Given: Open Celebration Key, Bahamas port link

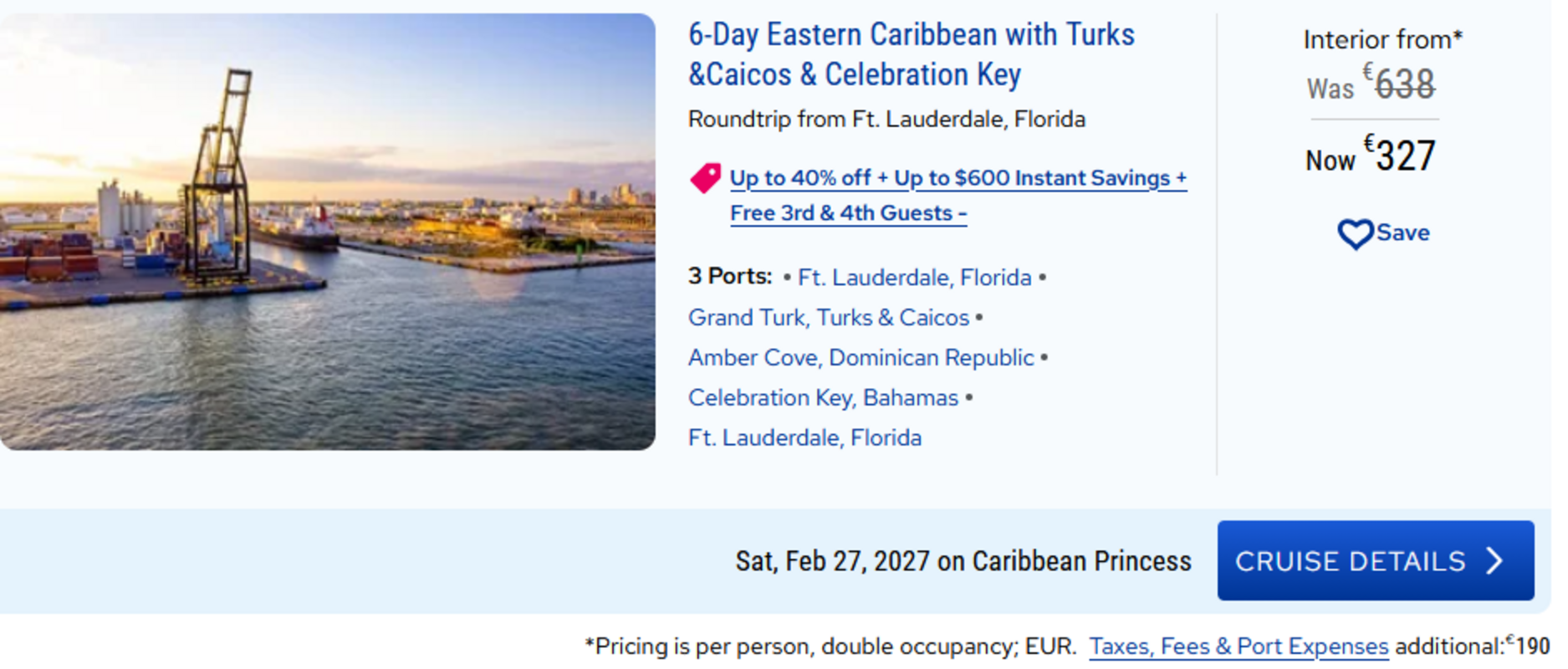Looking at the screenshot, I should (823, 398).
